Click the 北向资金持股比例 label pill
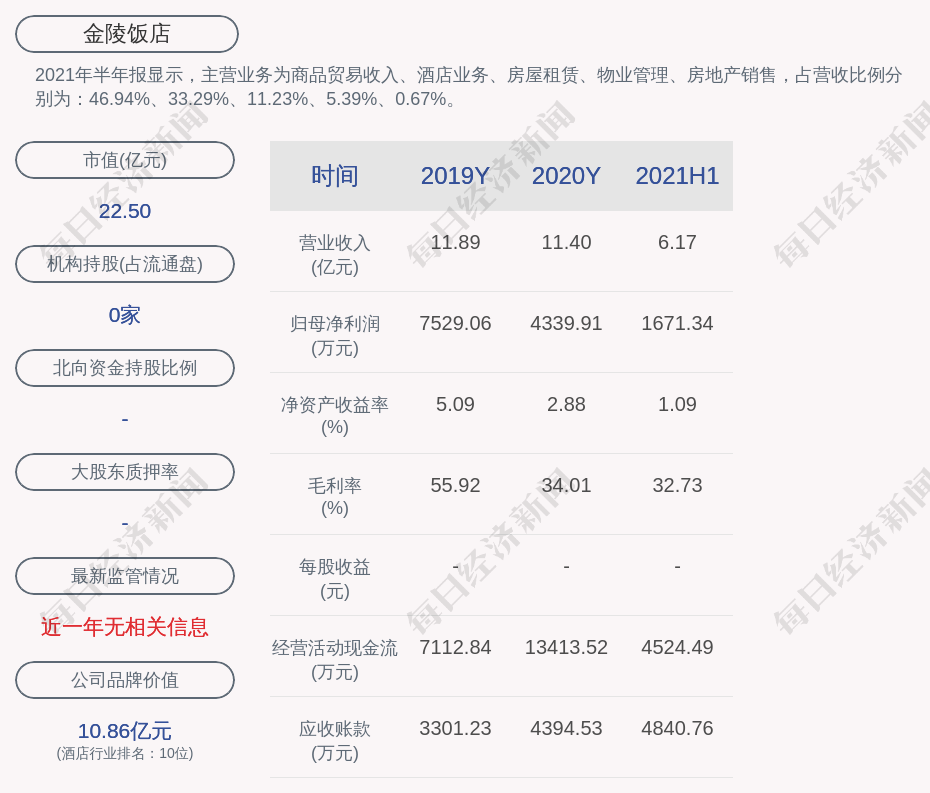 point(125,368)
